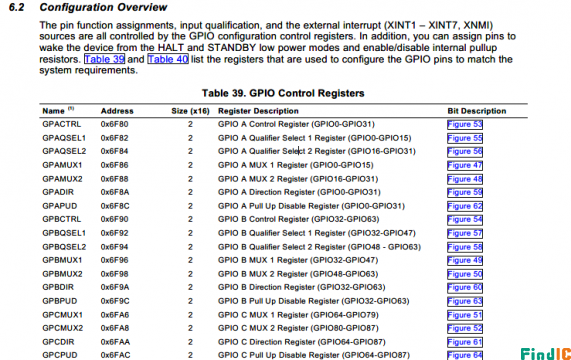Screen dimensions: 571x360
Task: Open Figure 52 link for GPCMUX2
Action: (465, 329)
